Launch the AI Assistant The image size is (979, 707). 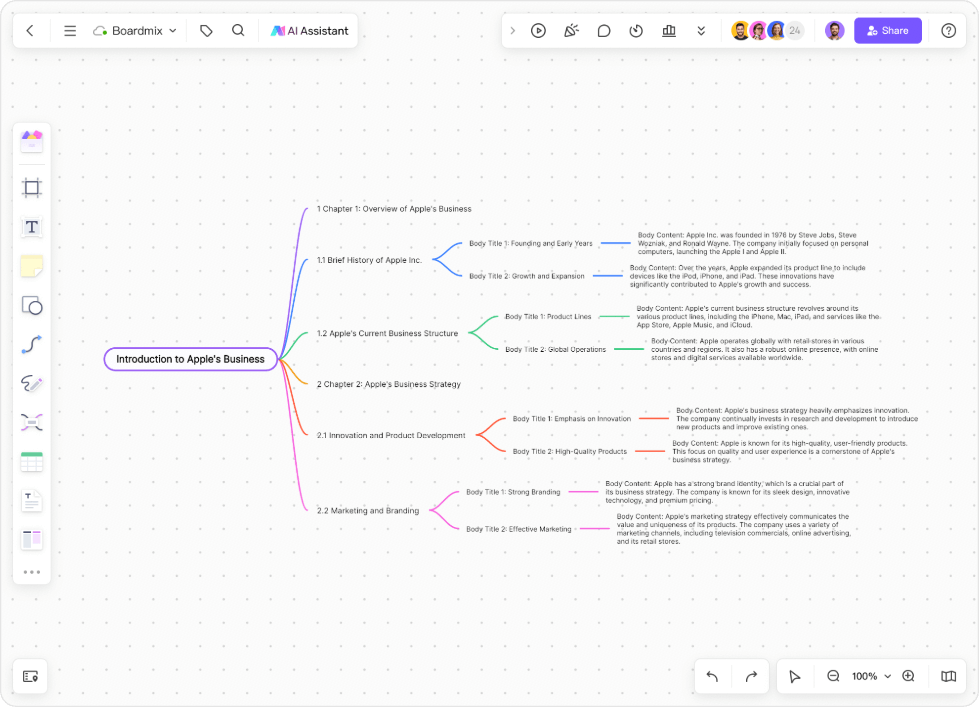click(x=310, y=31)
